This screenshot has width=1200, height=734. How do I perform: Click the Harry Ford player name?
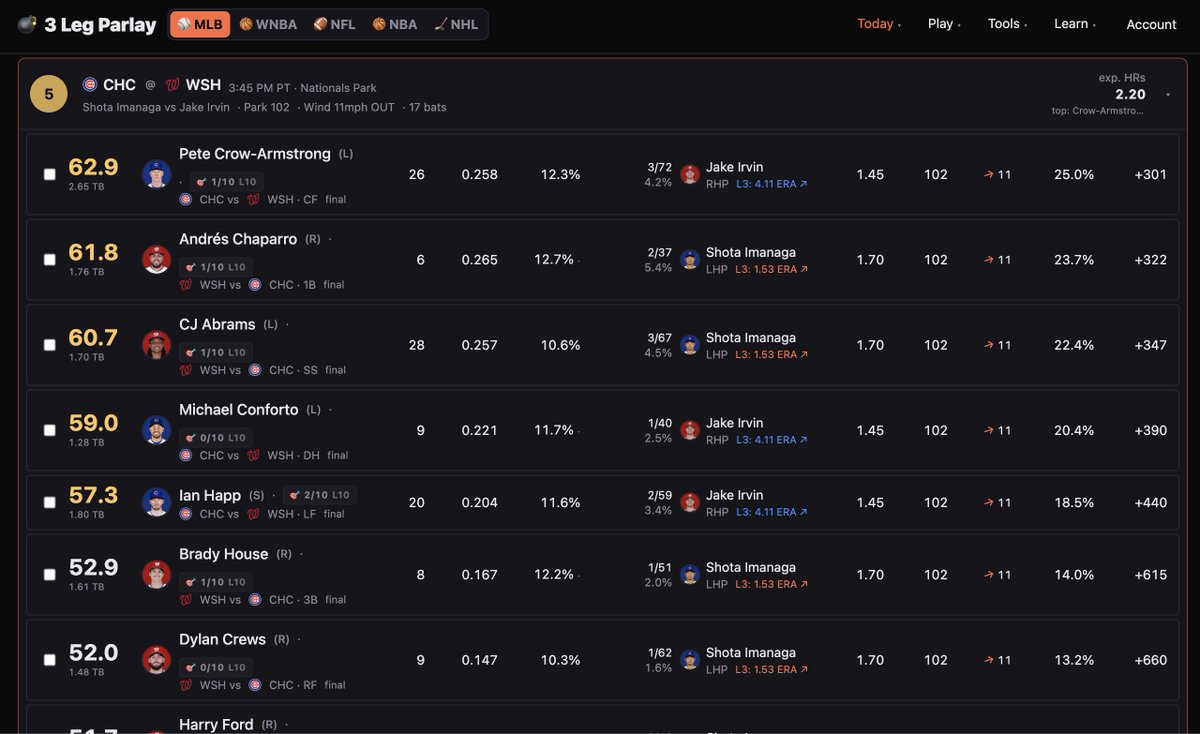216,724
